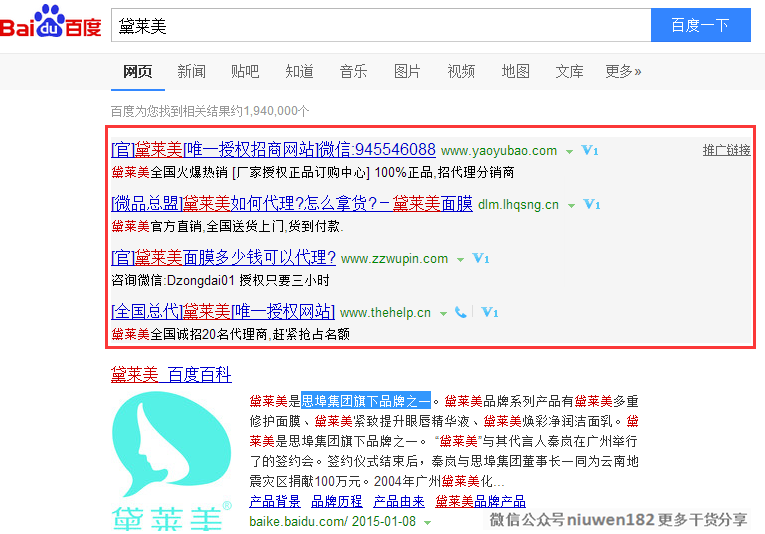Go to the 视频 tab

pos(461,72)
